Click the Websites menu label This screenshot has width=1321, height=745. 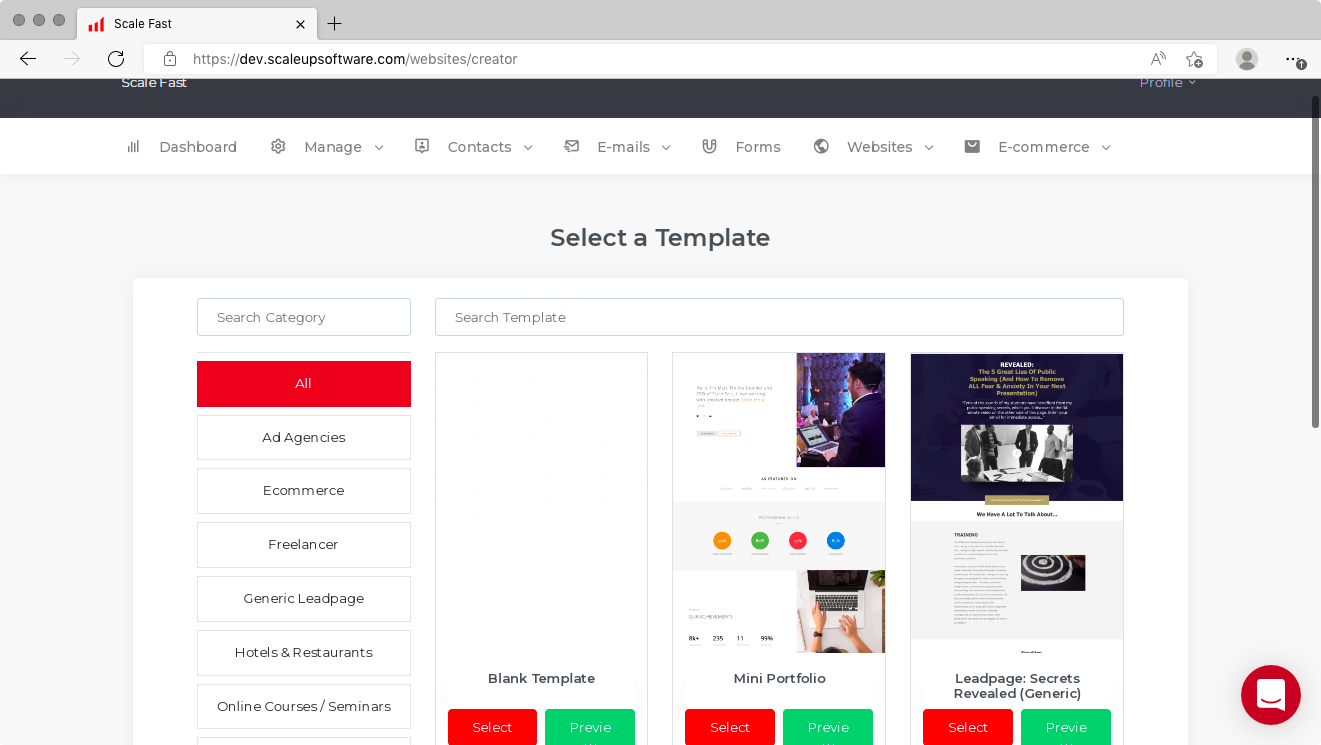click(879, 147)
